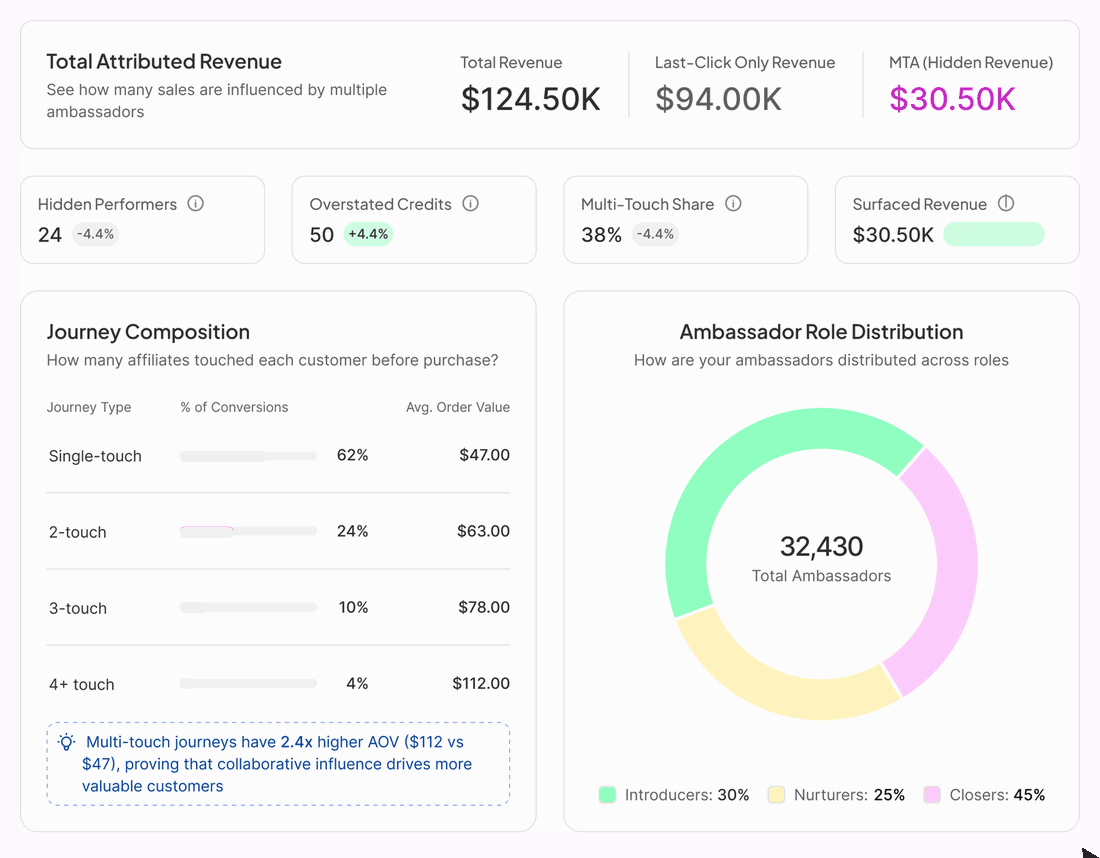
Task: Select the 2-touch row label
Action: pos(77,532)
